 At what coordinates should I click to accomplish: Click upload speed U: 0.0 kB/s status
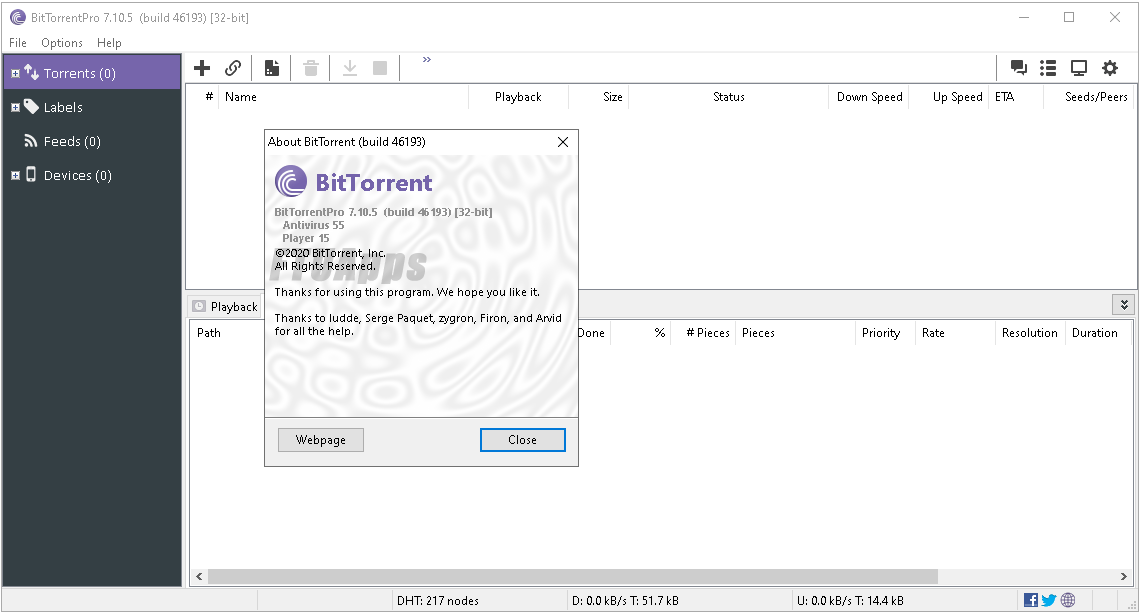[x=850, y=601]
